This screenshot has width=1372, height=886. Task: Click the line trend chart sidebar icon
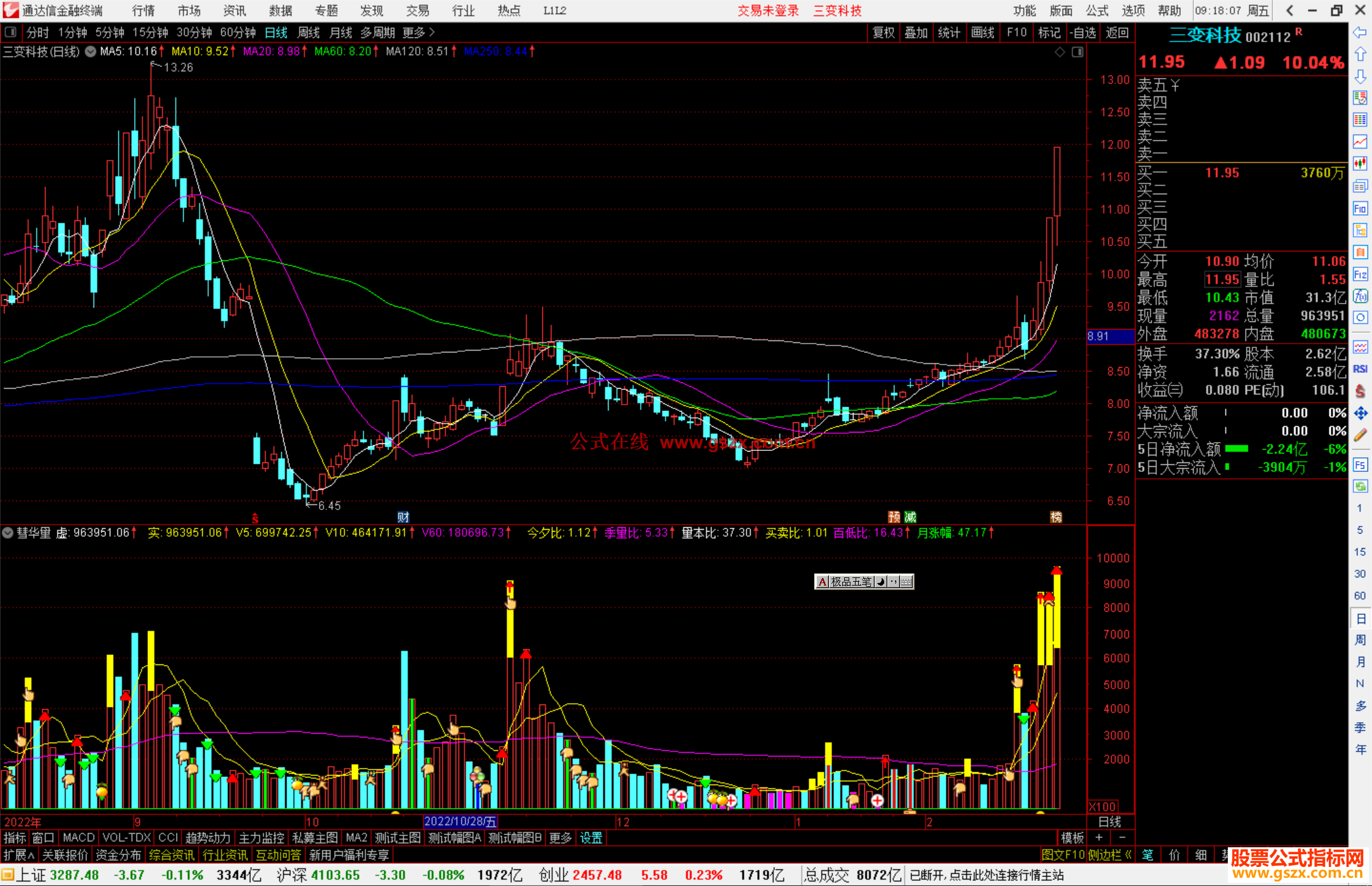tap(1360, 141)
